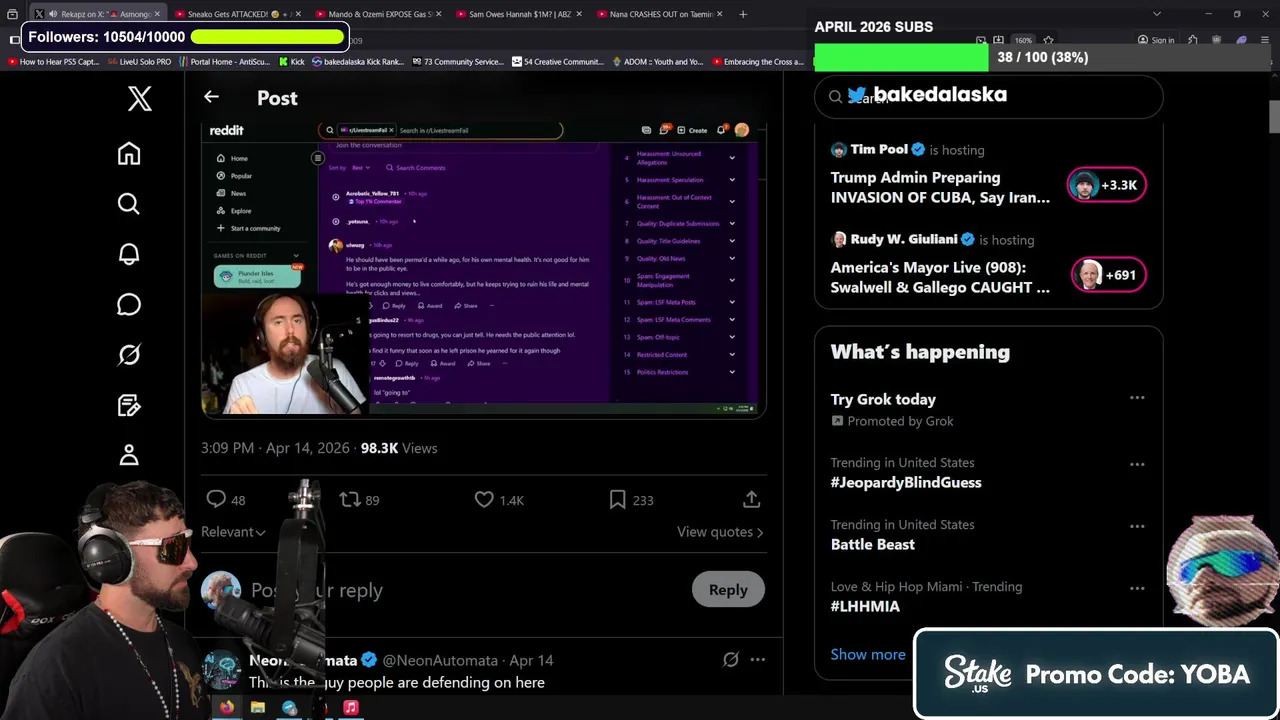Submit with the Reply button
The height and width of the screenshot is (720, 1280).
pos(728,590)
